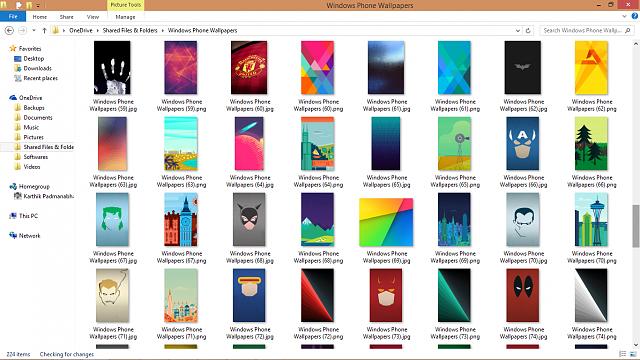Open Recent places in the sidebar
Viewport: 640px width, 360px height.
coord(40,78)
